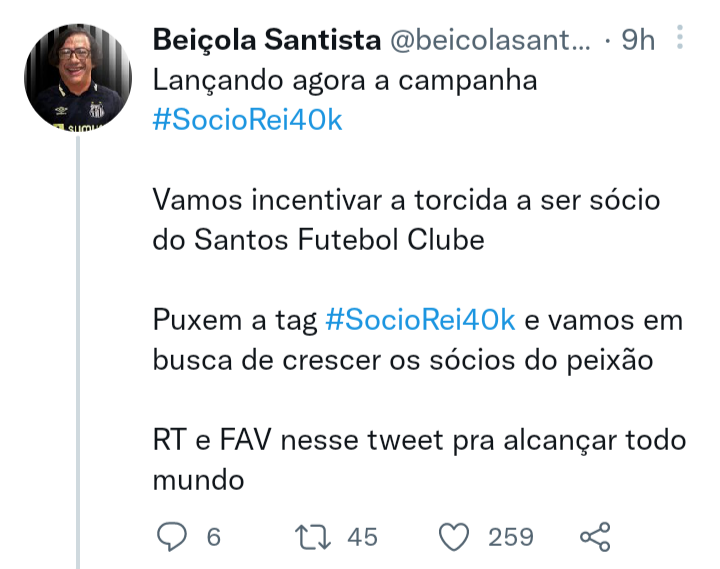Open the share icon menu

tap(595, 536)
